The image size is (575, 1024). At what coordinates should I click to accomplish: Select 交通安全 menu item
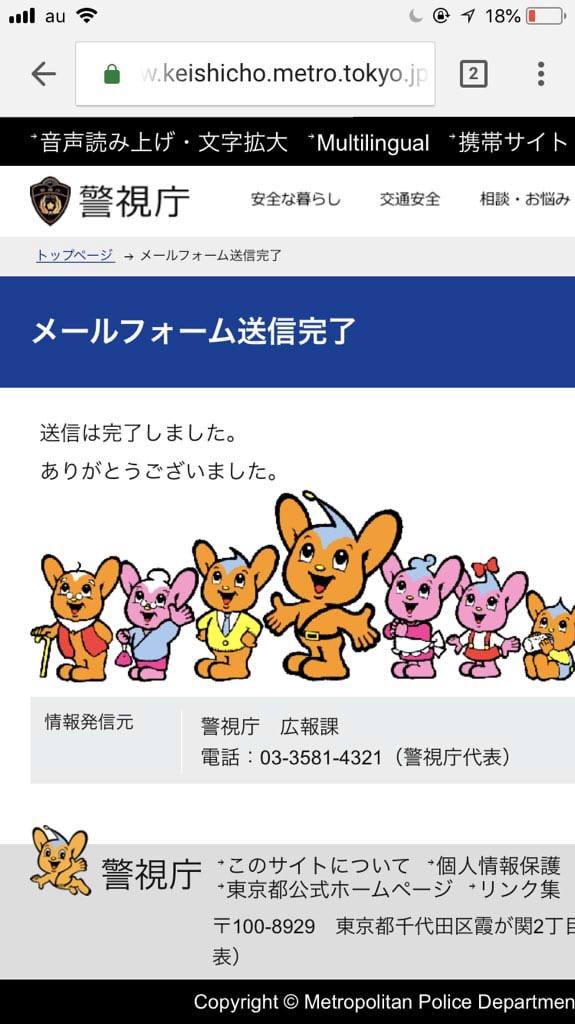click(410, 200)
